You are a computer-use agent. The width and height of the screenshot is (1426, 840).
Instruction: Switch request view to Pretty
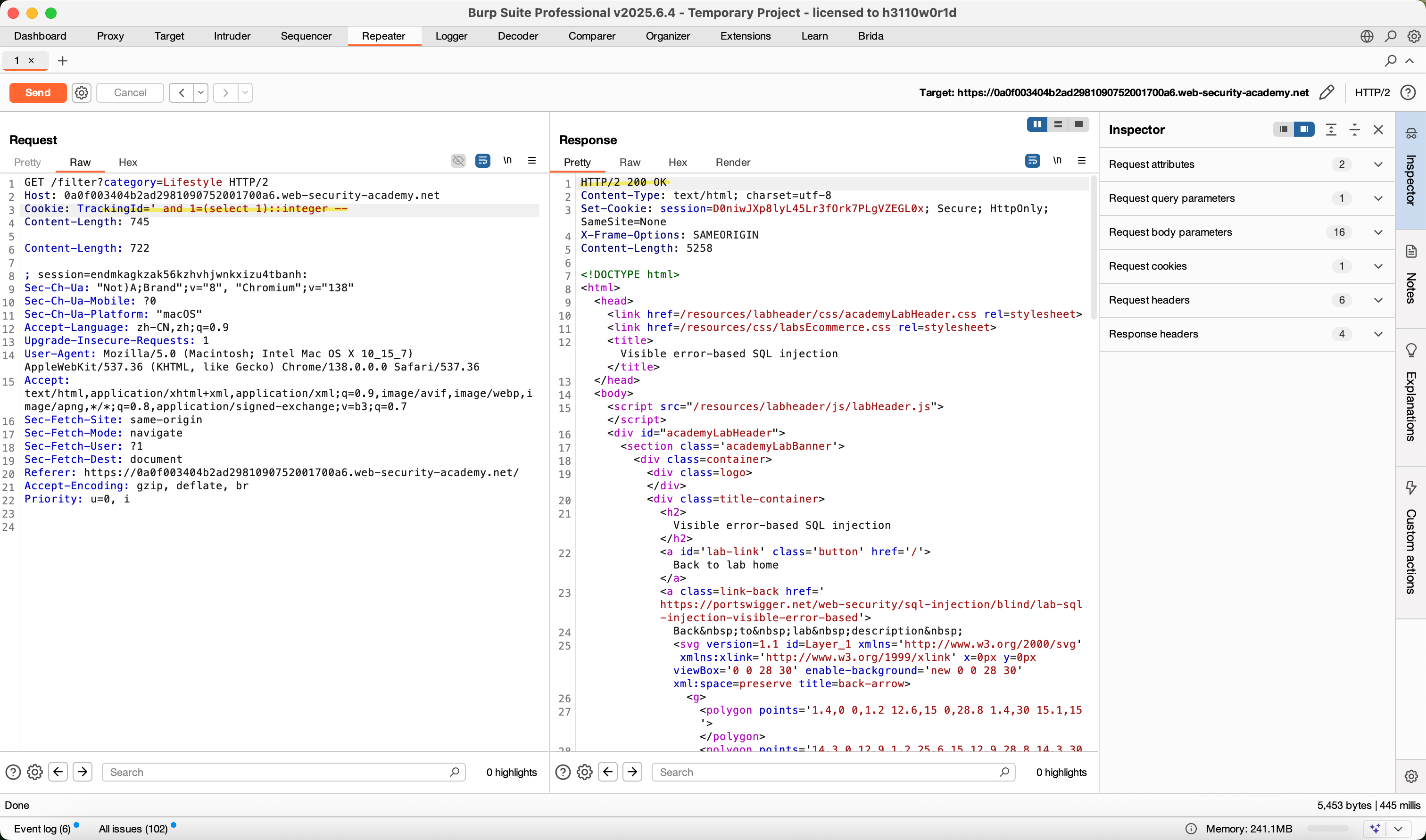[x=27, y=163]
